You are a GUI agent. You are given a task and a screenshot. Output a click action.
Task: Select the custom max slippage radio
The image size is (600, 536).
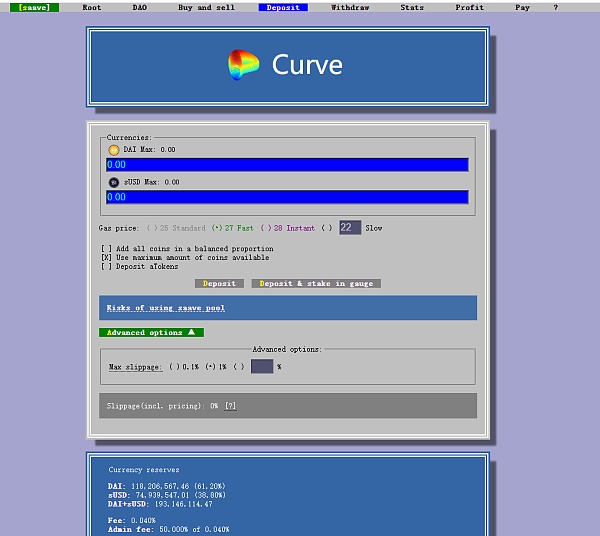tap(239, 367)
